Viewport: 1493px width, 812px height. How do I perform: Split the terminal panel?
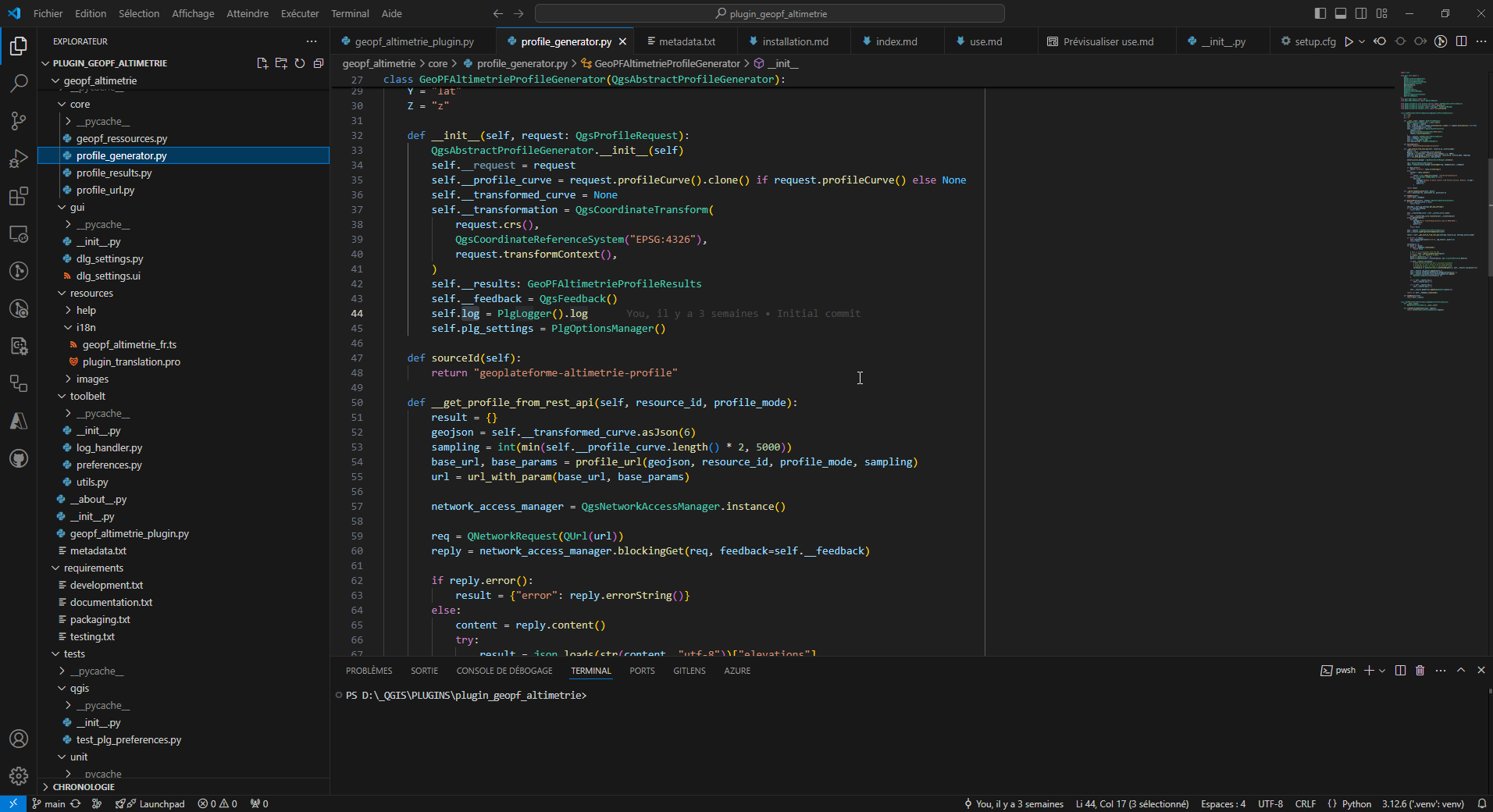(1400, 671)
